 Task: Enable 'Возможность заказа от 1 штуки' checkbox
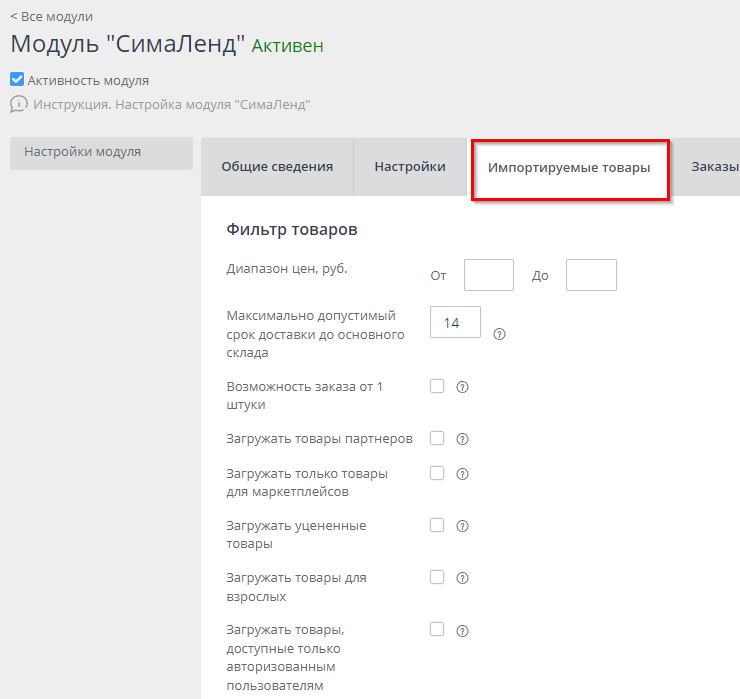point(437,386)
